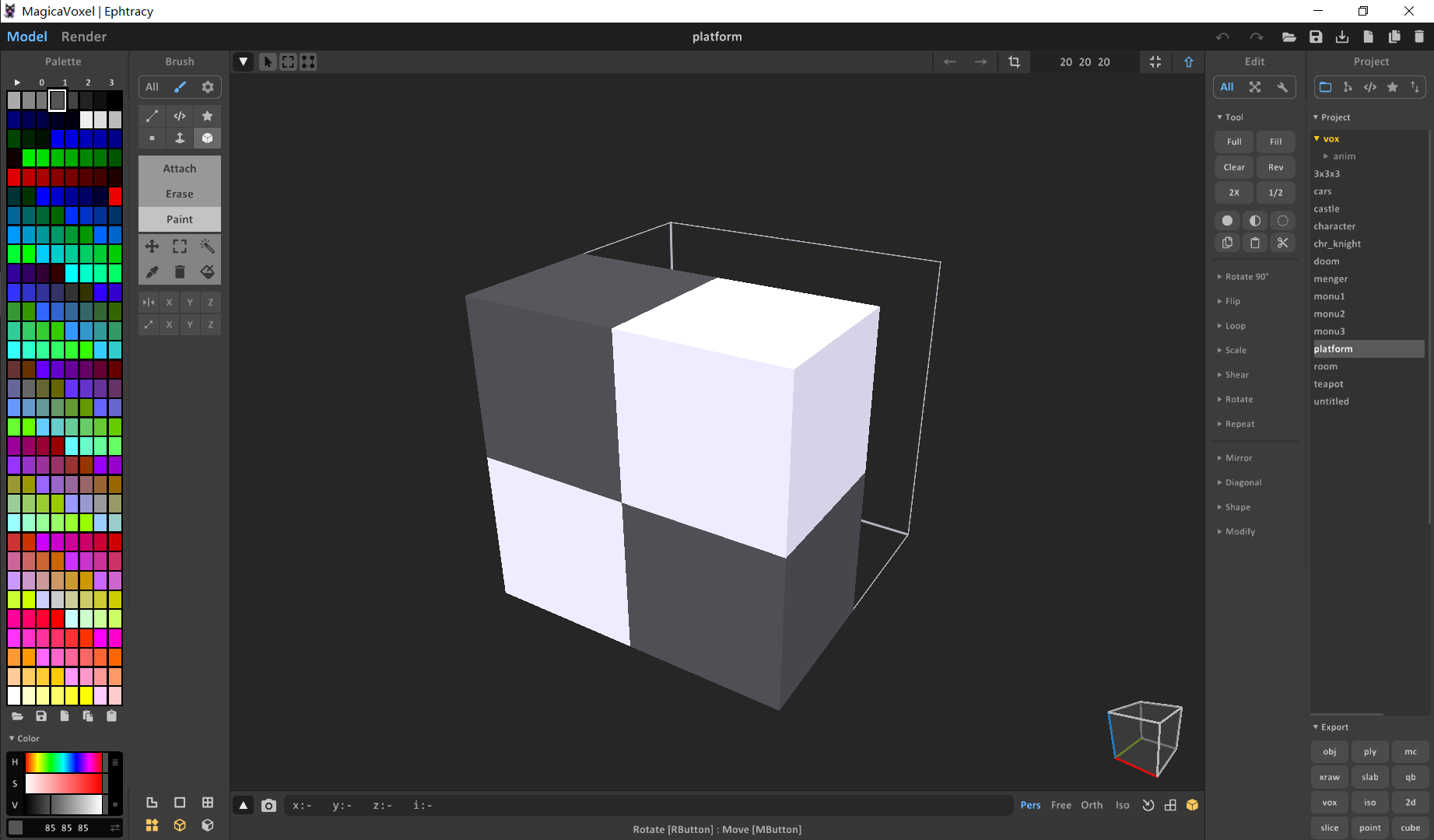
Task: Click the crop model size icon
Action: click(x=1014, y=61)
